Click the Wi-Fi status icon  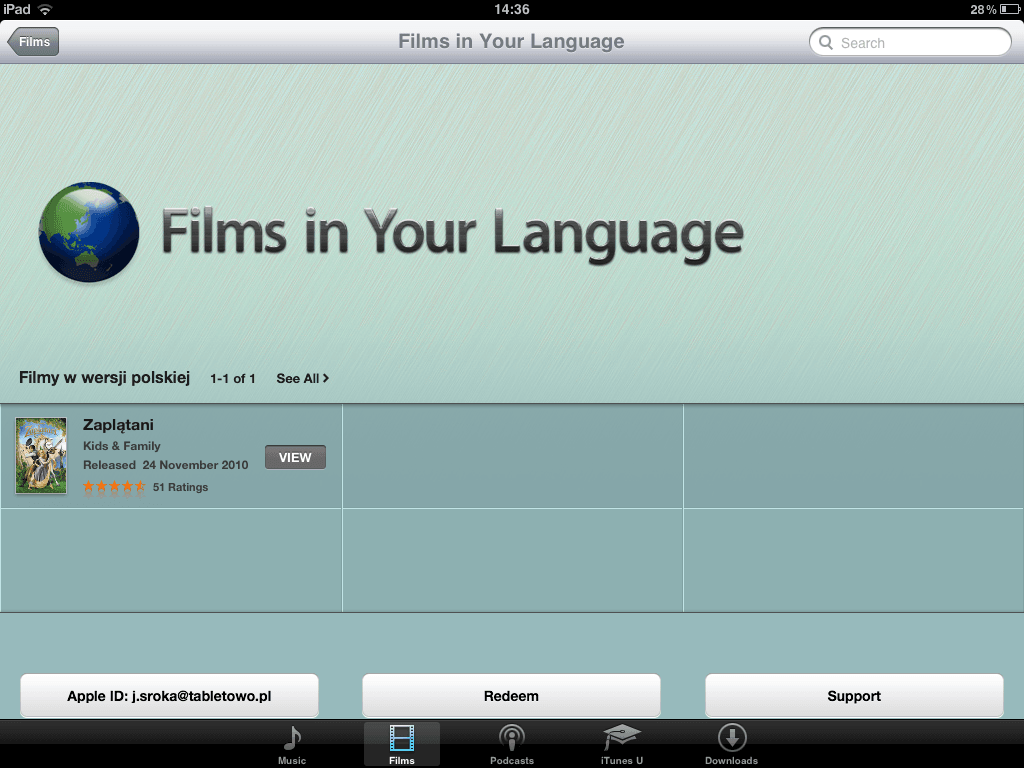click(x=45, y=9)
